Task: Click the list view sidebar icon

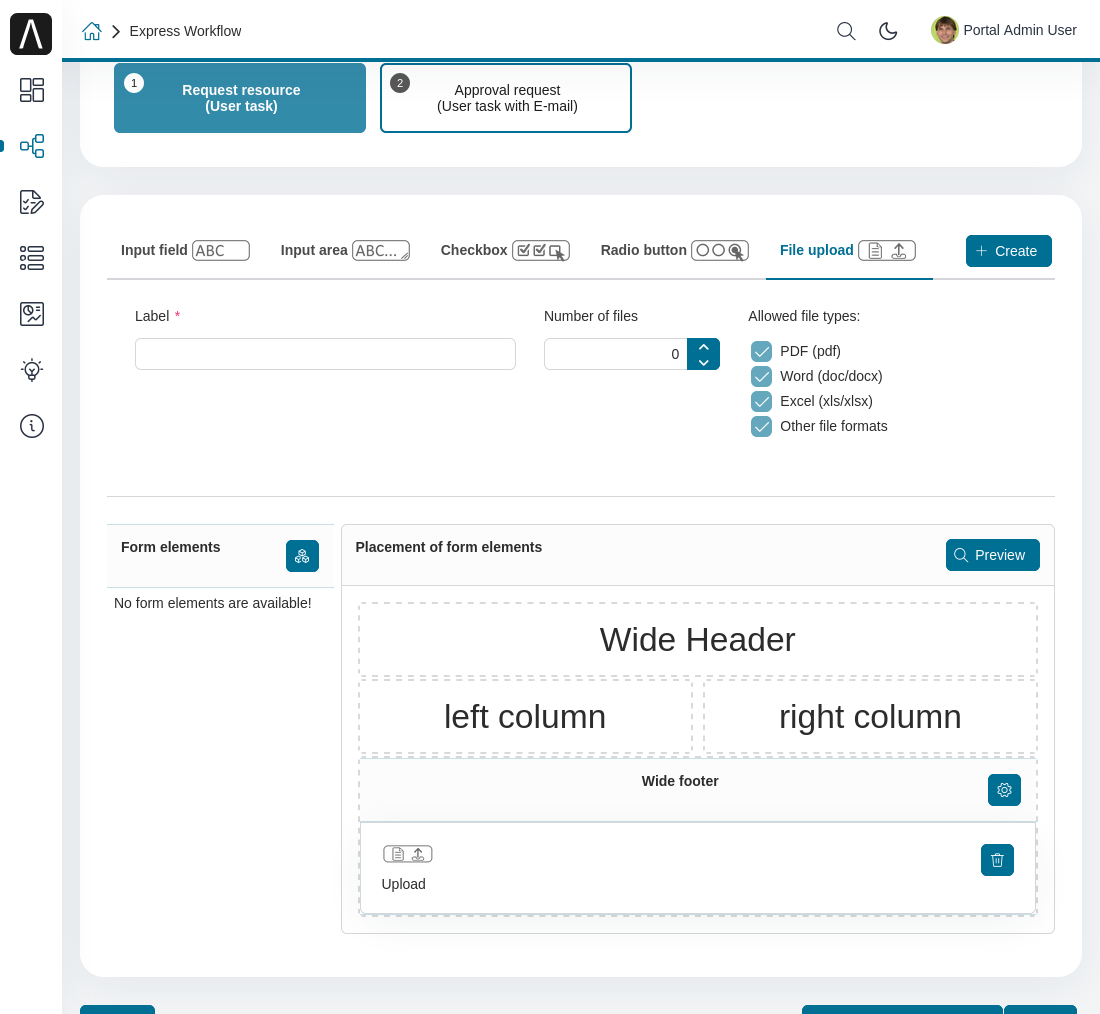Action: pyautogui.click(x=32, y=258)
